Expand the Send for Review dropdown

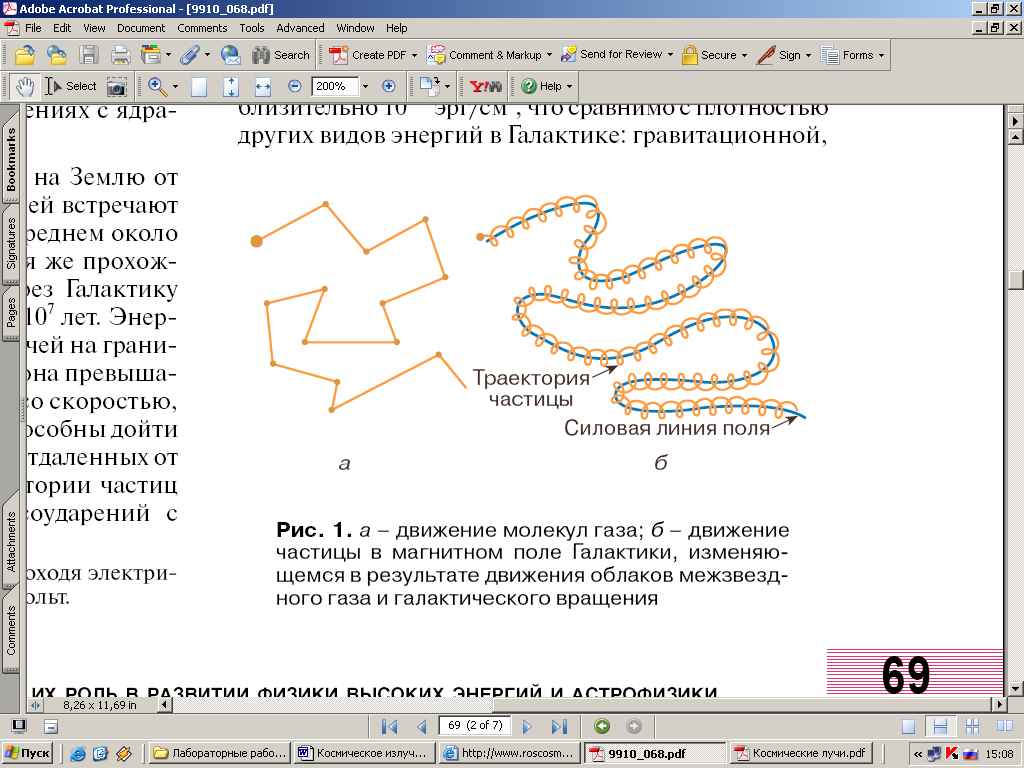tap(670, 55)
